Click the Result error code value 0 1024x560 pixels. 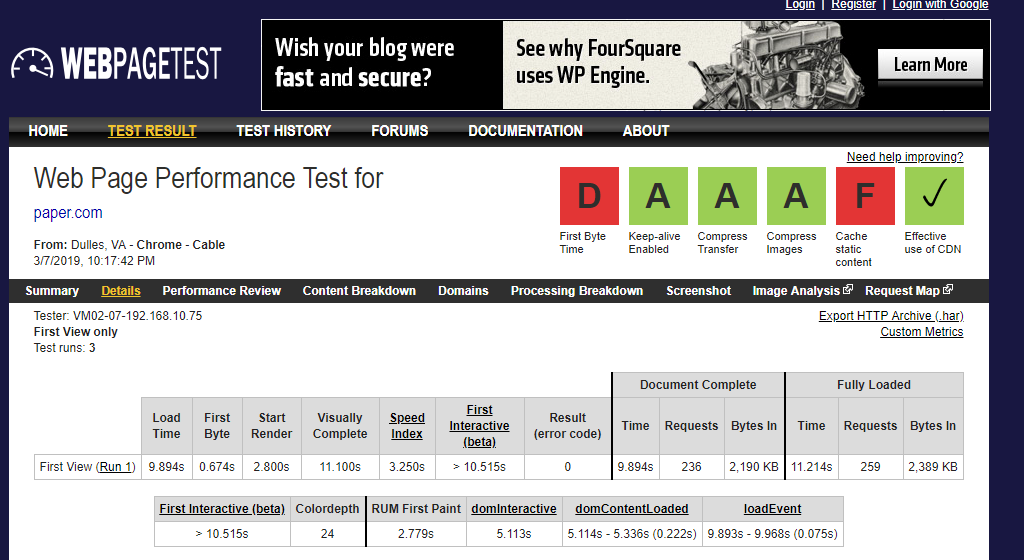pos(568,467)
